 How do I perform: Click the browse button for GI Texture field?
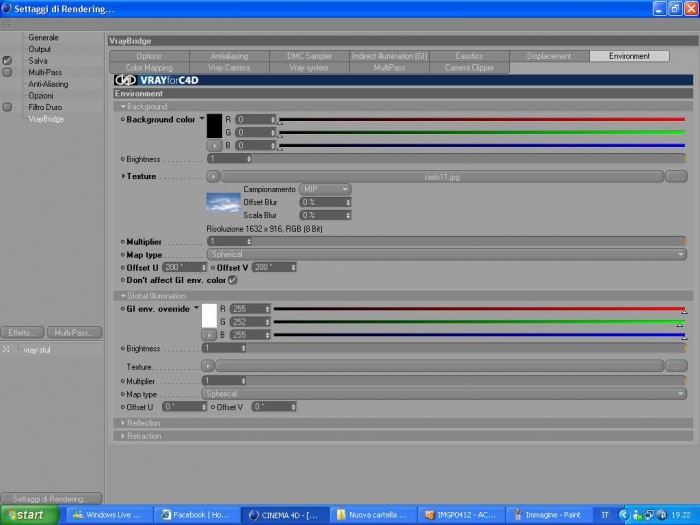click(x=676, y=366)
